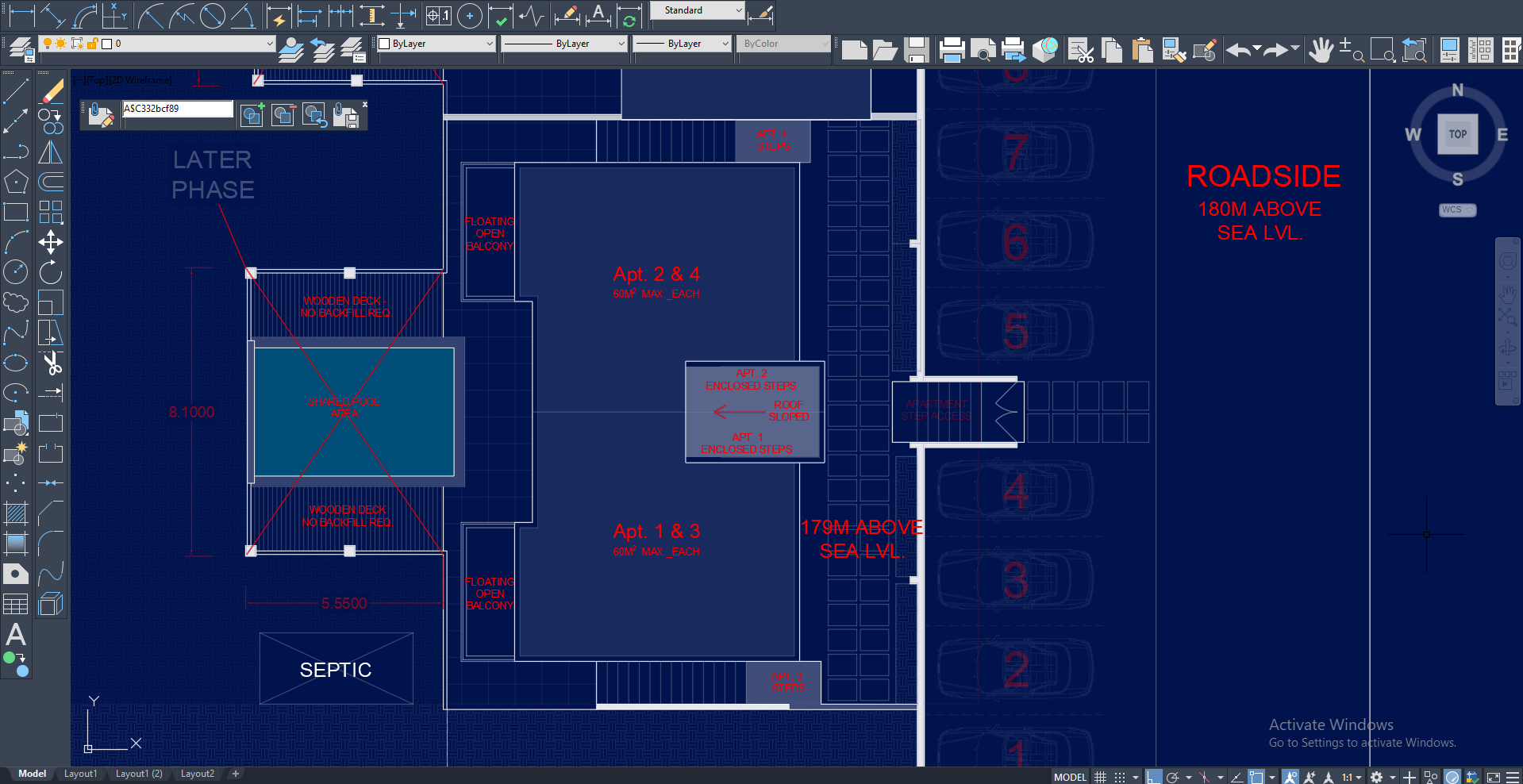Screen dimensions: 1523x784
Task: Switch to the Layout2 tab
Action: point(197,774)
